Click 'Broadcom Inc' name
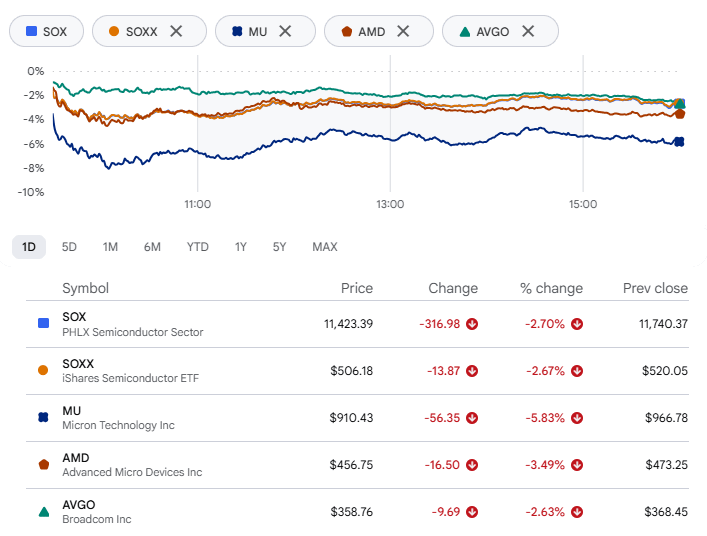This screenshot has height=536, width=707. click(x=96, y=519)
